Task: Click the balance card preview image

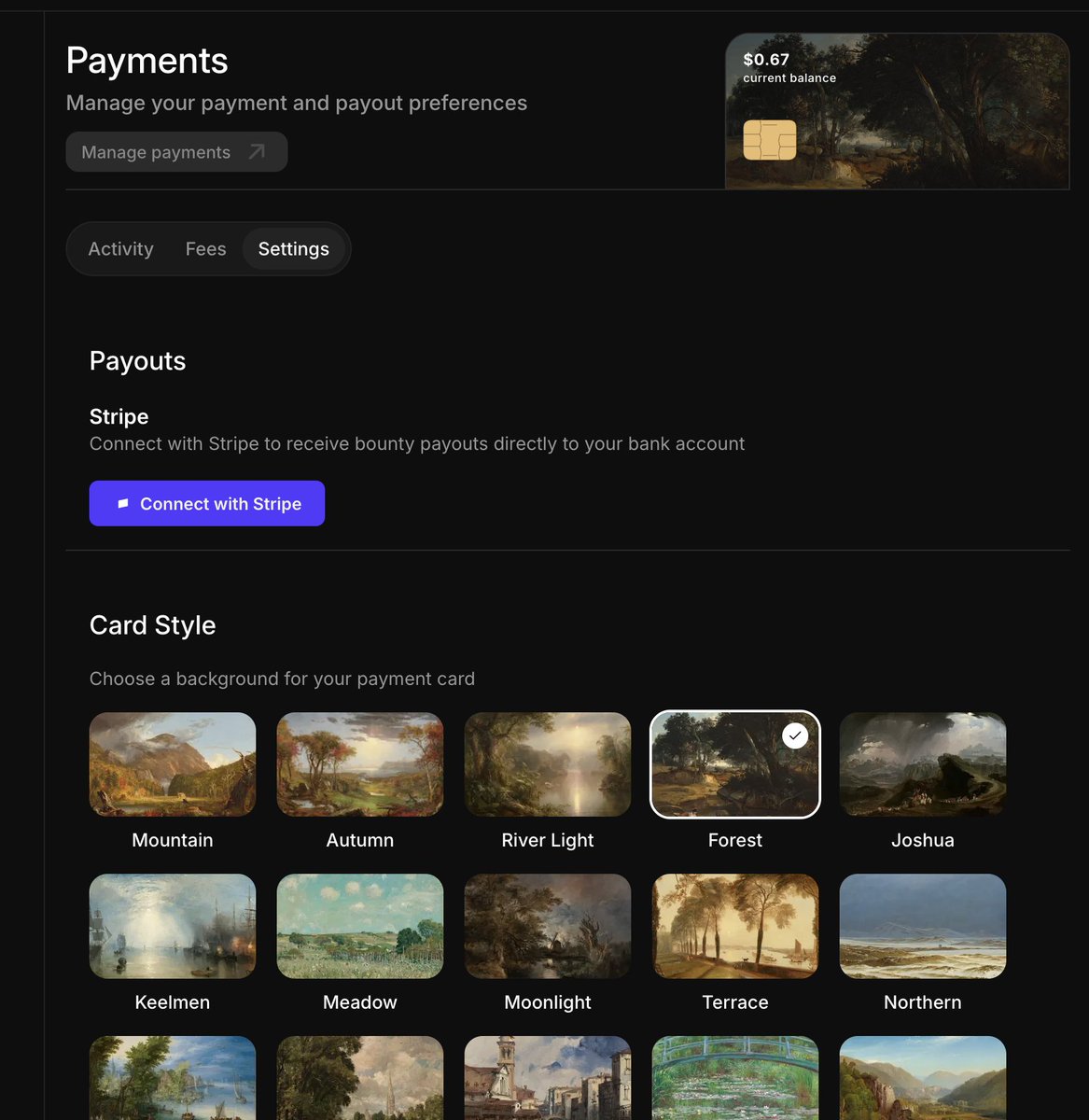Action: pyautogui.click(x=898, y=111)
